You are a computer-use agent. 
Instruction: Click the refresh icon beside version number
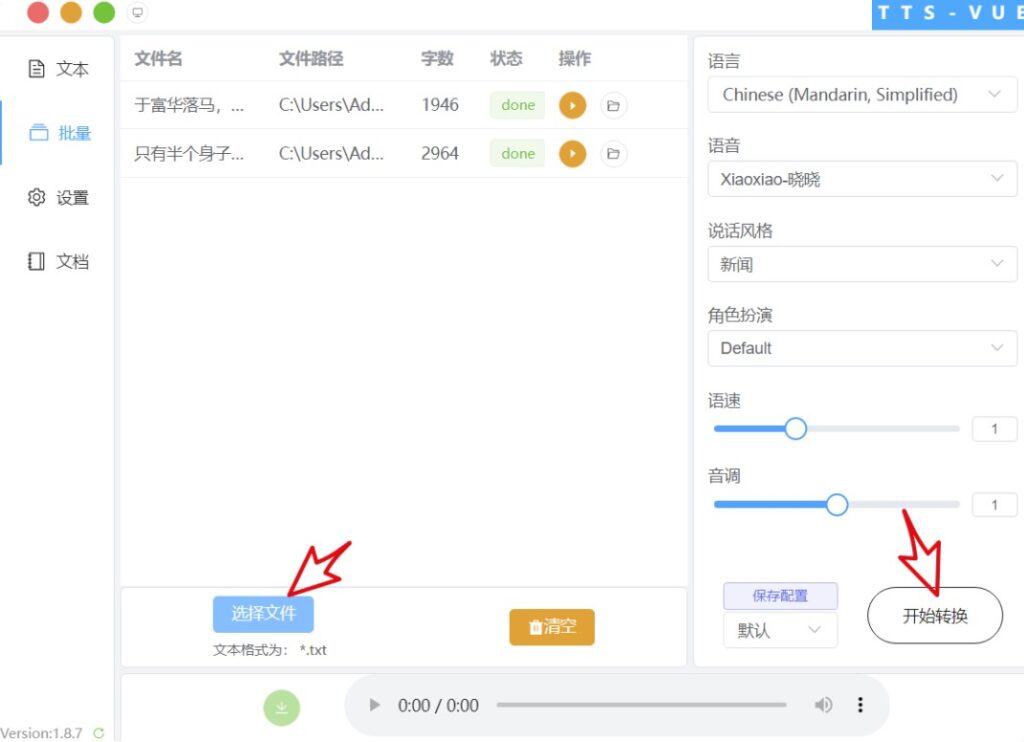click(98, 733)
